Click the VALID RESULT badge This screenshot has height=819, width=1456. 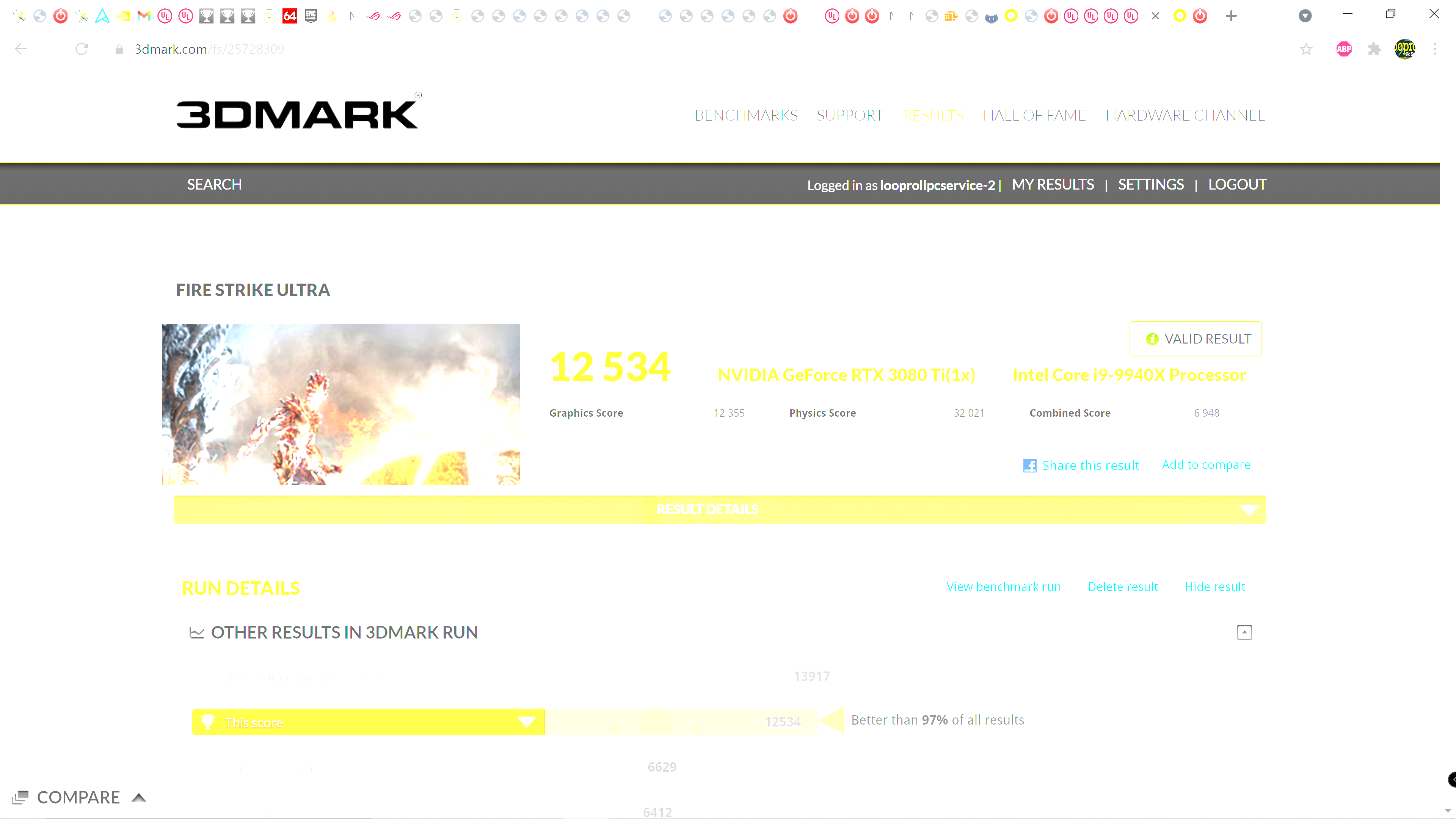coord(1196,339)
